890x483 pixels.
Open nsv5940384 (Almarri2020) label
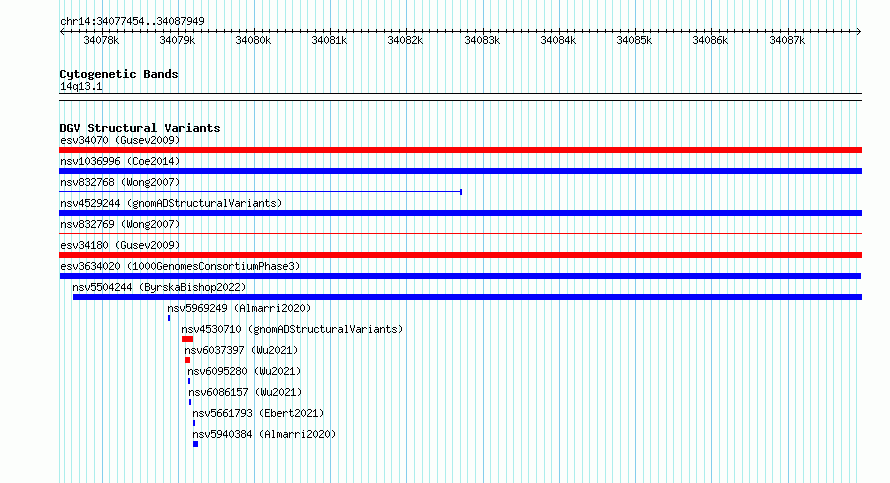tap(264, 434)
